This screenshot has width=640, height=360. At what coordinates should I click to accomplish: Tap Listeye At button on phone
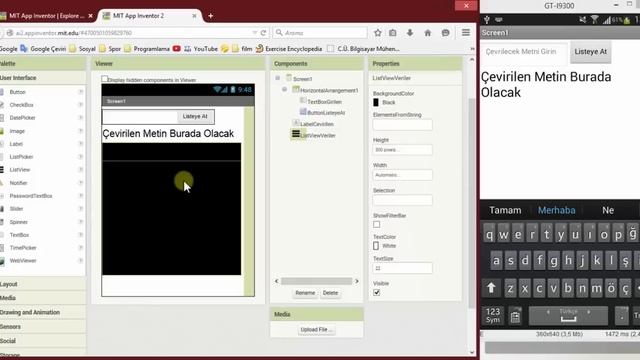591,52
